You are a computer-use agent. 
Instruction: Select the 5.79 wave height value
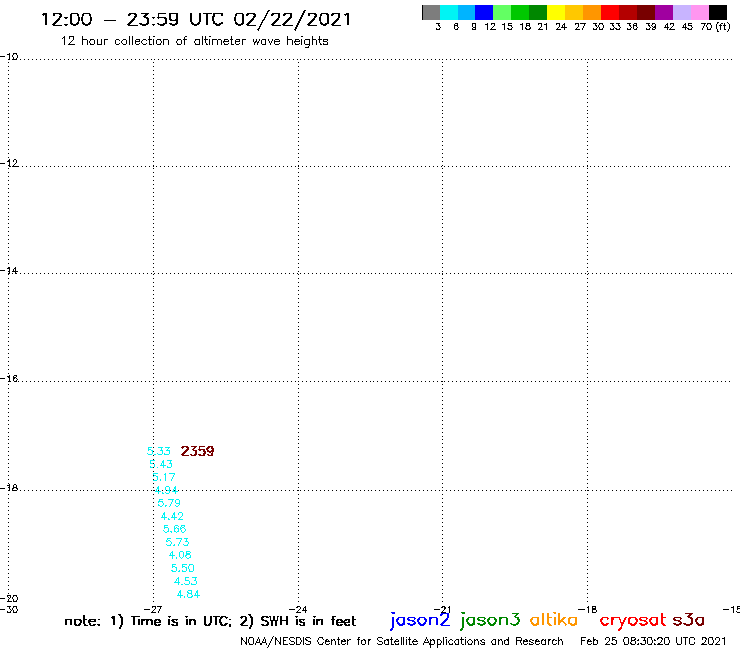click(x=169, y=503)
